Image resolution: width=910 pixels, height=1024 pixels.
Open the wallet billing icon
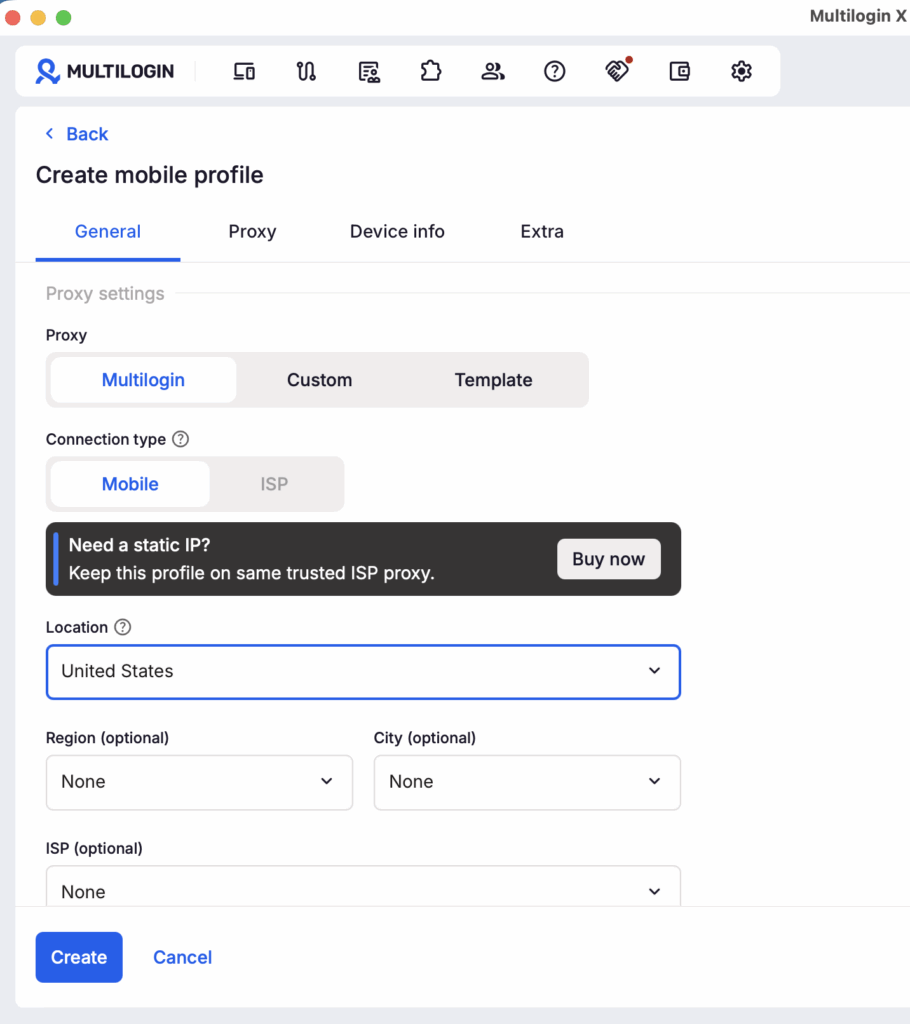click(x=679, y=71)
